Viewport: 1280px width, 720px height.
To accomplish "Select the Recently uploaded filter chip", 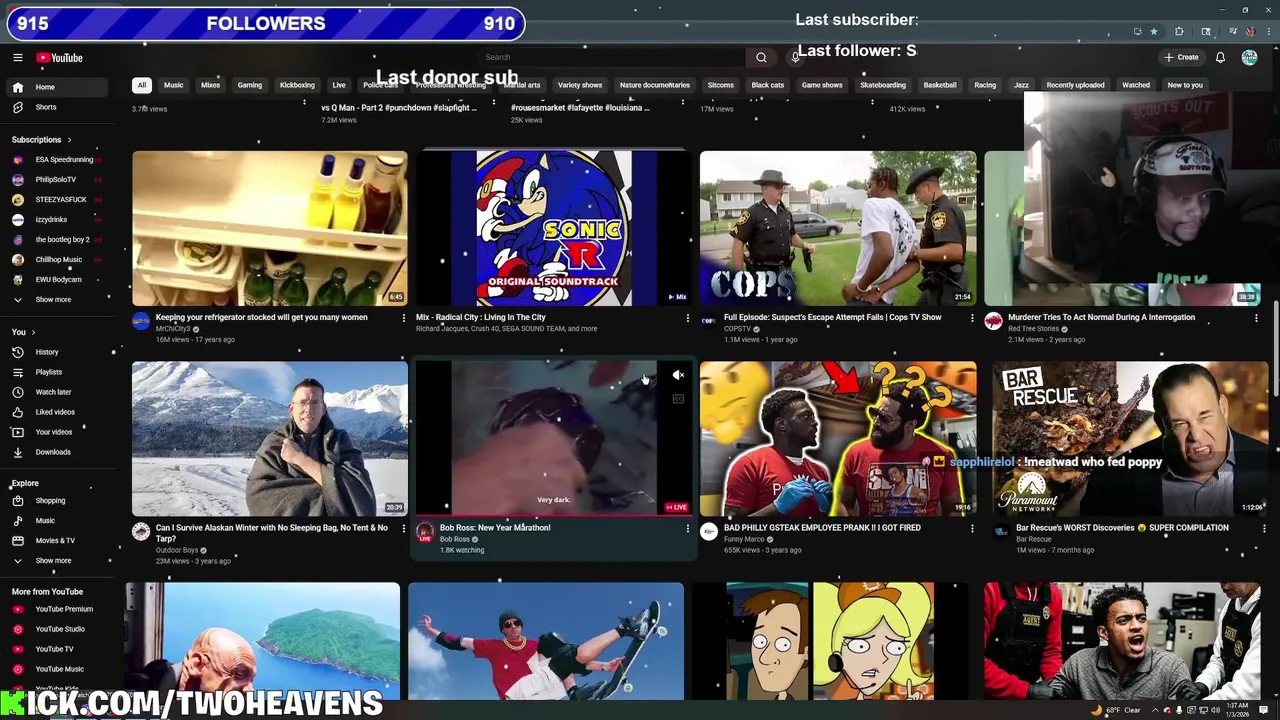I will pos(1075,85).
